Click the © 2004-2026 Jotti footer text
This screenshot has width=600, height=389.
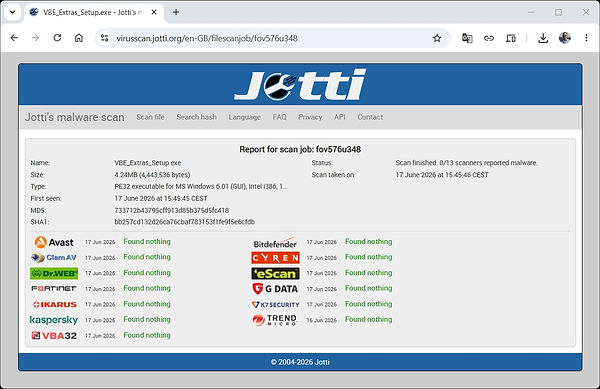tap(300, 362)
